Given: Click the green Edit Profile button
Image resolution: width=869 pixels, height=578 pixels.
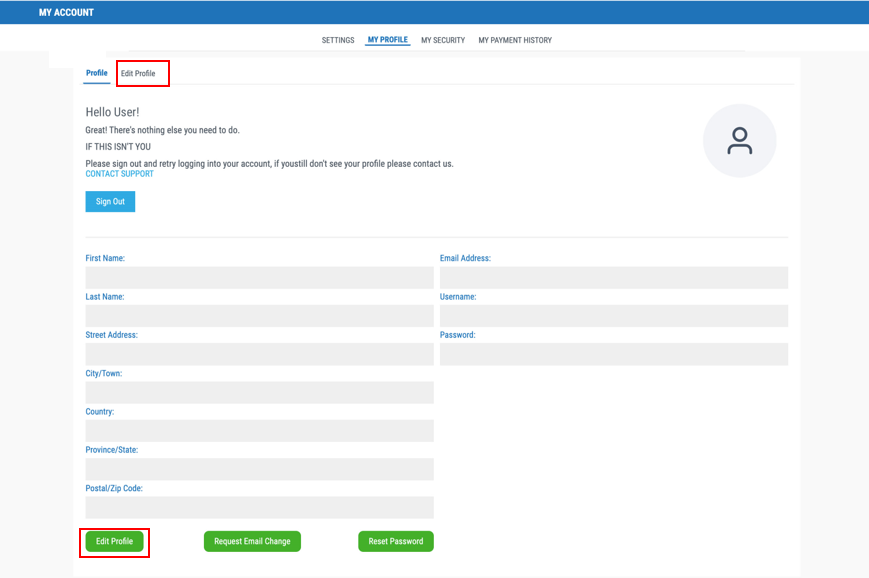Looking at the screenshot, I should click(114, 541).
